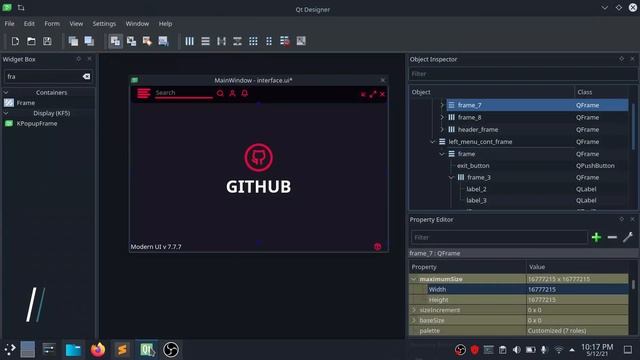Viewport: 640px width, 360px height.
Task: Open the Window menu
Action: tap(137, 24)
